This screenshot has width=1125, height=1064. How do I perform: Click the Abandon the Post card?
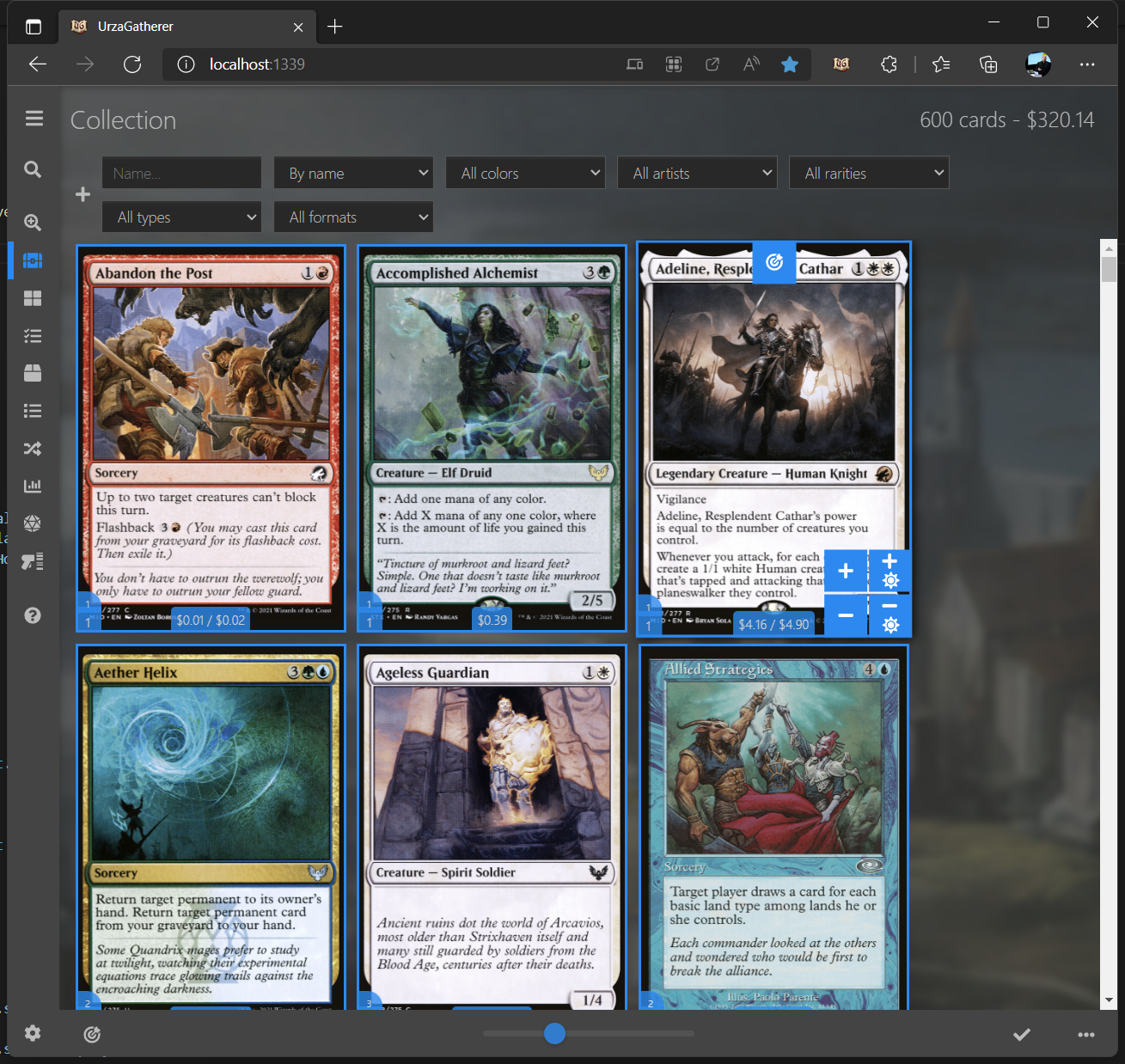[211, 438]
